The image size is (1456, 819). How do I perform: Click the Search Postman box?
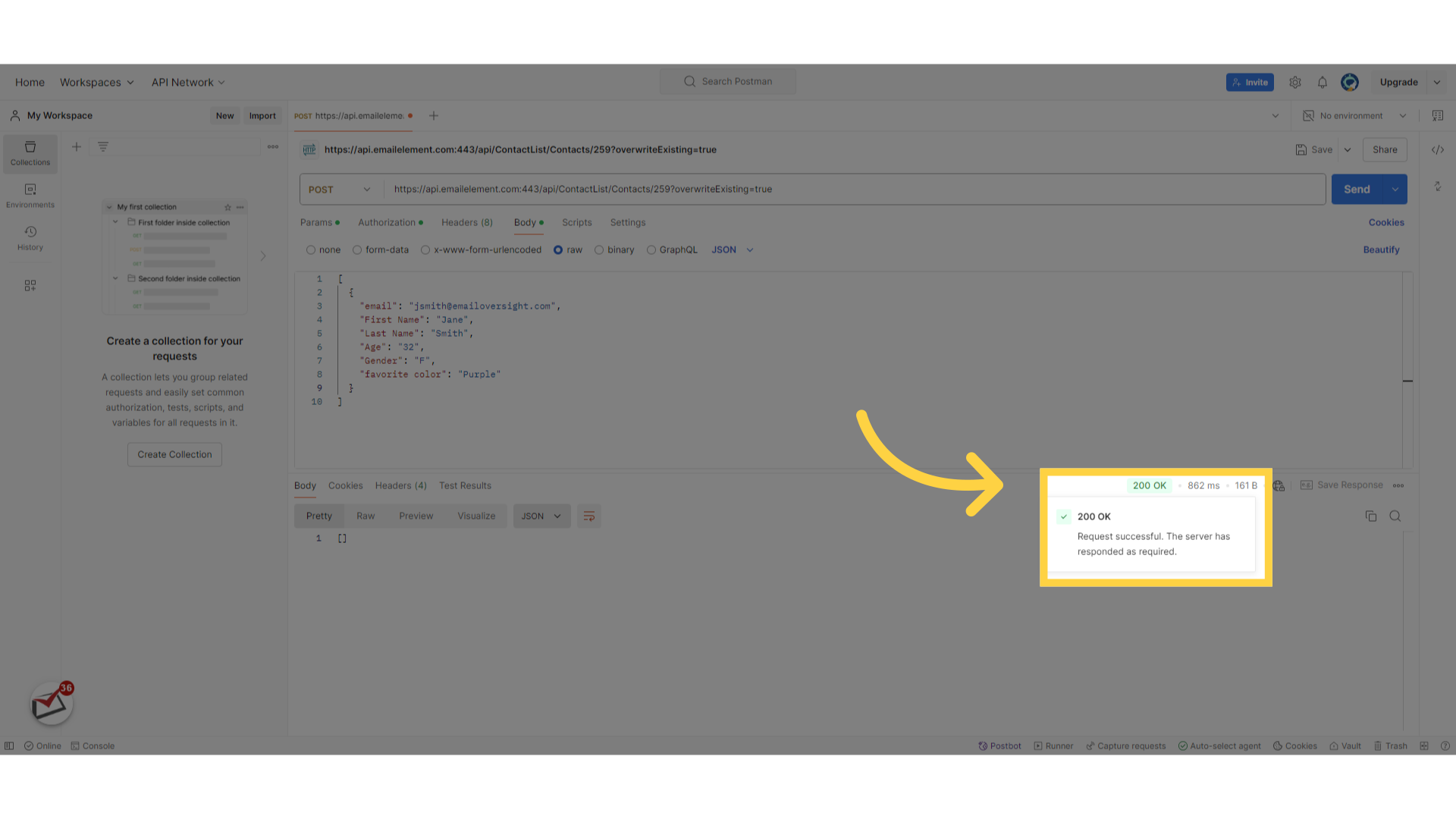pyautogui.click(x=727, y=82)
